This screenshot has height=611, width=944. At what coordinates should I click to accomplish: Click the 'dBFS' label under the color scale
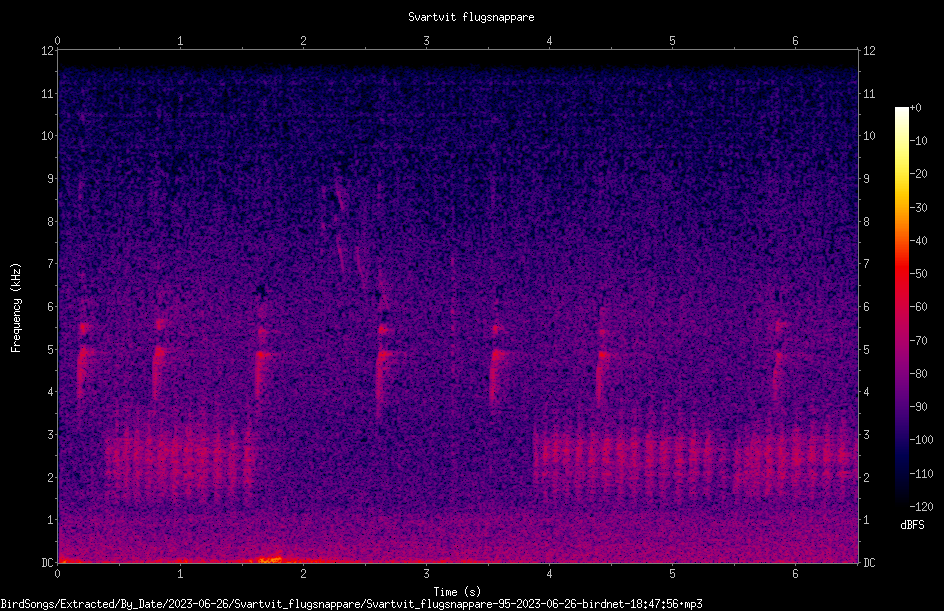click(x=913, y=525)
